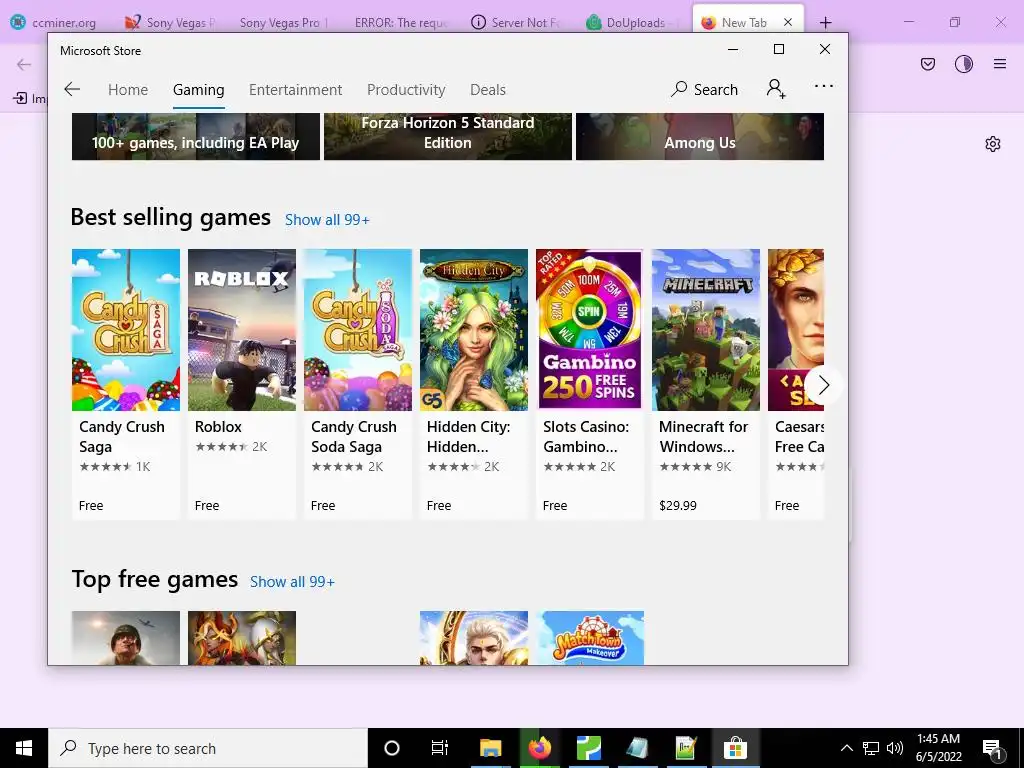
Task: Show all 99+ top free games
Action: coord(292,582)
